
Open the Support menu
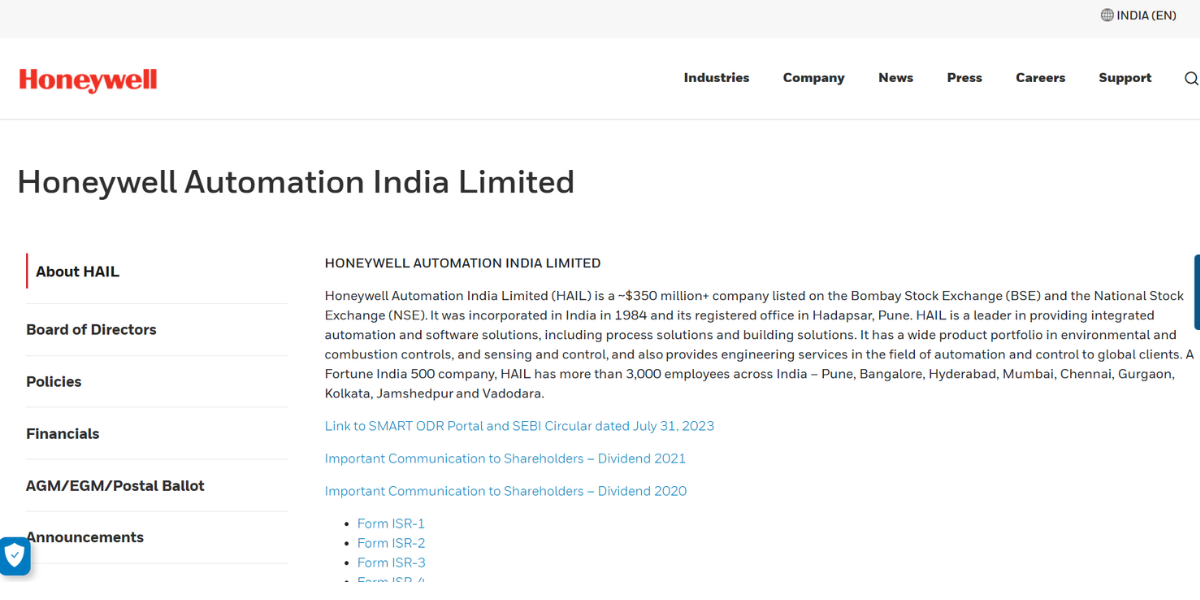(1124, 78)
